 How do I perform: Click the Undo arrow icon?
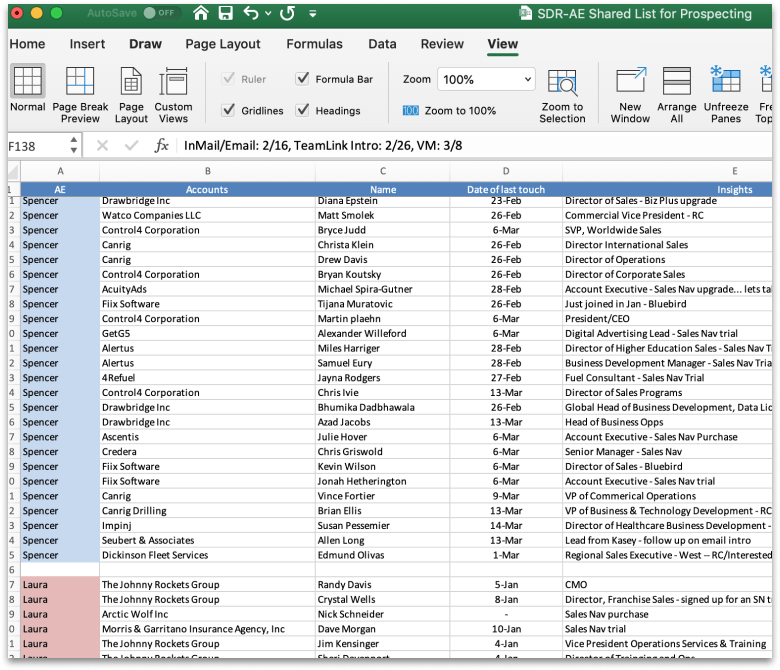tap(251, 13)
